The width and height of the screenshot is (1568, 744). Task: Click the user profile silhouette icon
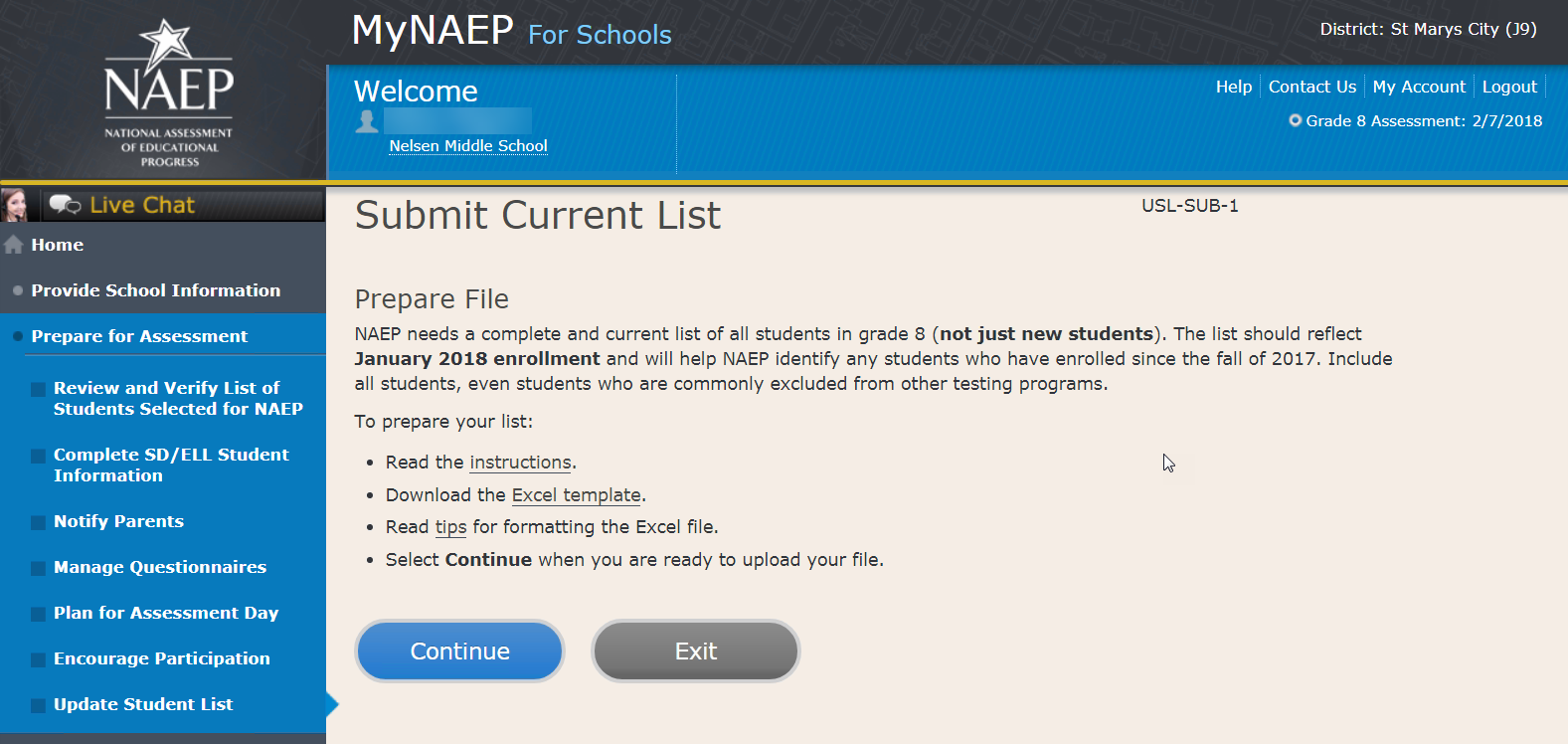click(x=367, y=121)
